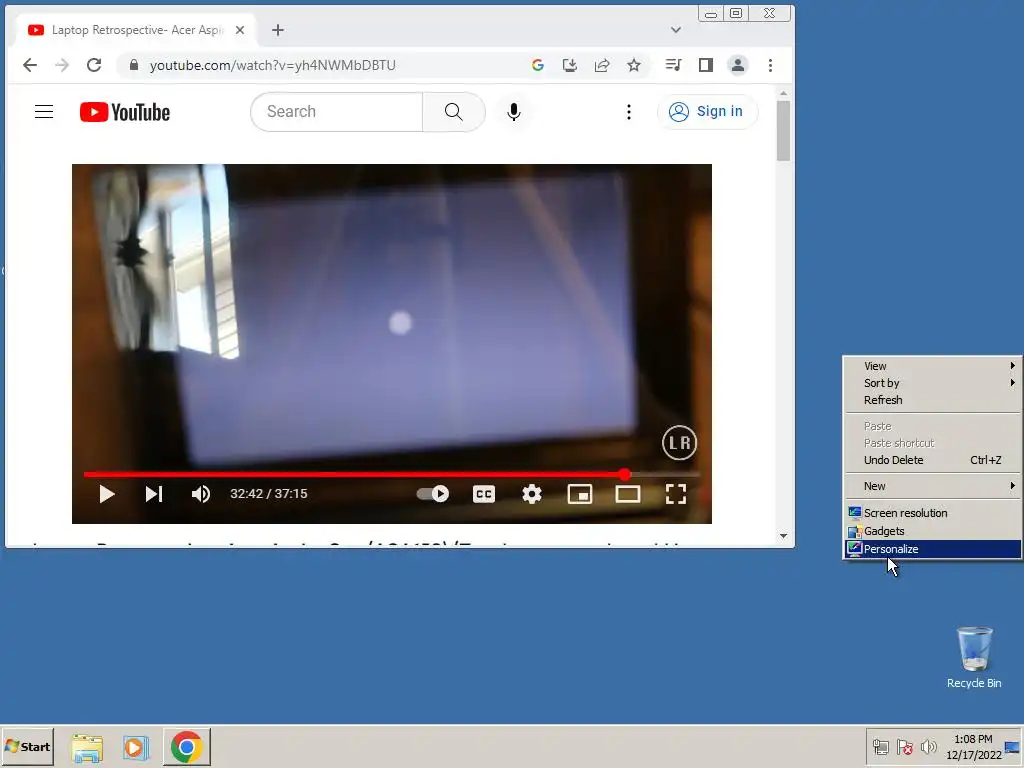Click the volume speaker tray icon
Viewport: 1024px width, 768px height.
[928, 747]
